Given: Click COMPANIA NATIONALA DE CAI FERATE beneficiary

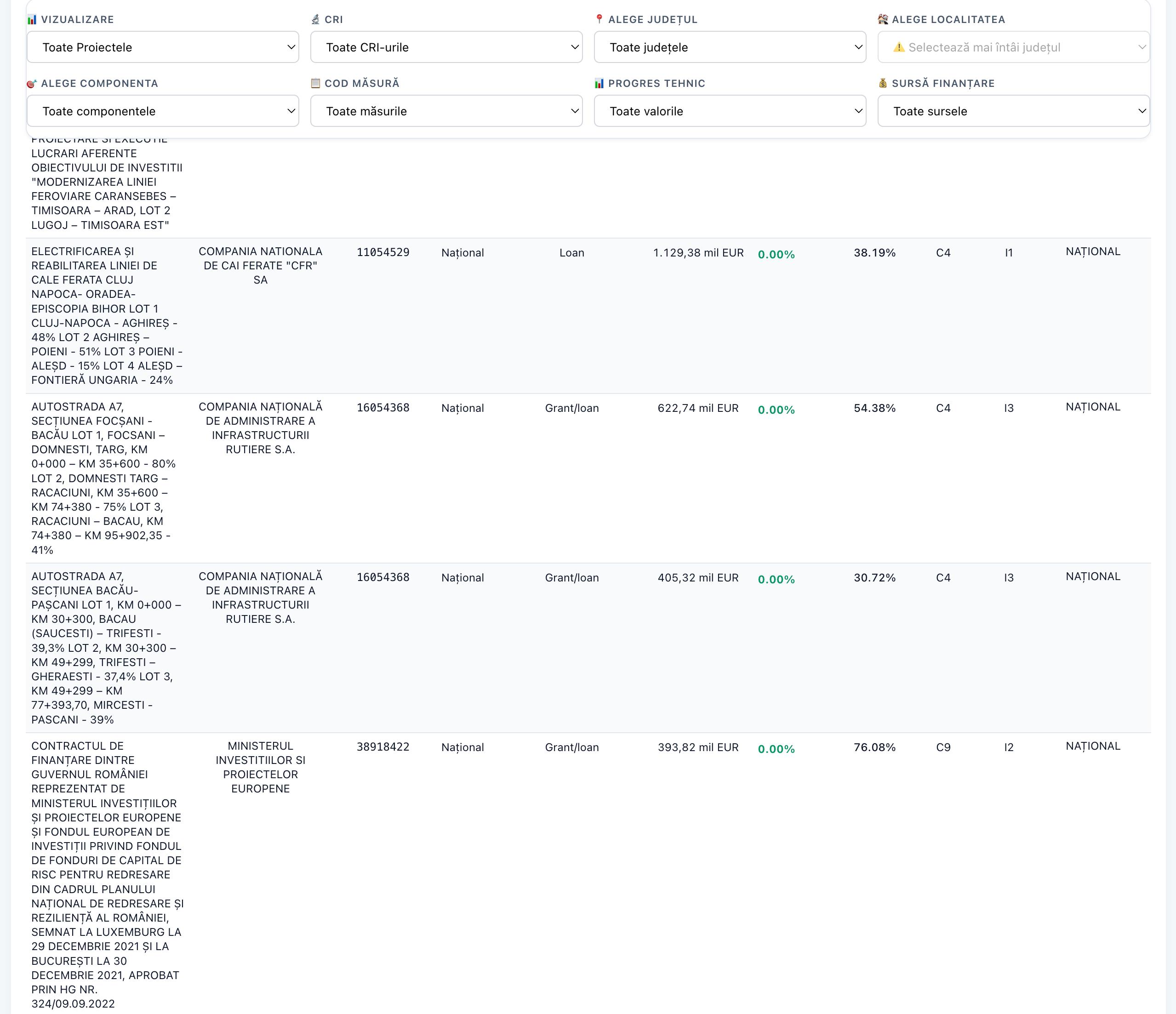Looking at the screenshot, I should (261, 266).
